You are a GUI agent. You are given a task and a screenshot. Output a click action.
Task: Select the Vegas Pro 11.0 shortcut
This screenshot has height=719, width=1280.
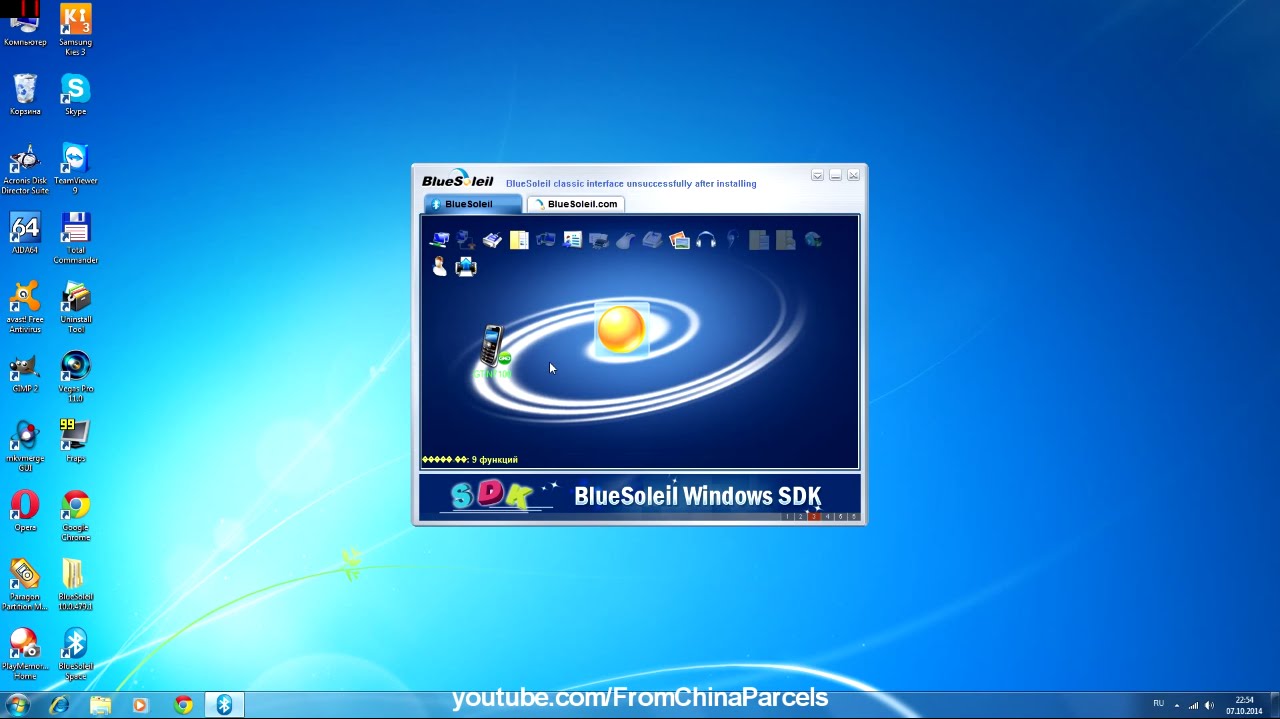point(75,376)
